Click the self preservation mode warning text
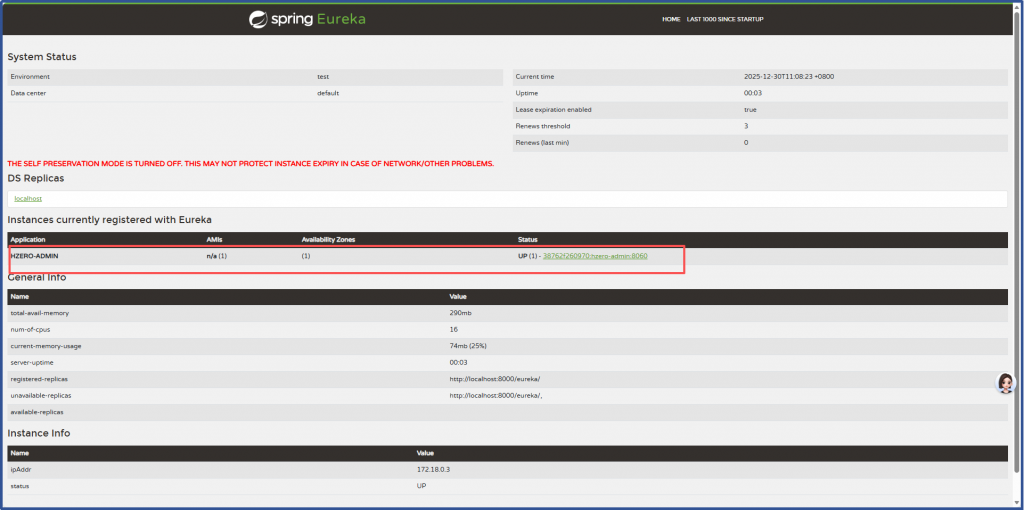This screenshot has height=510, width=1024. [x=250, y=163]
